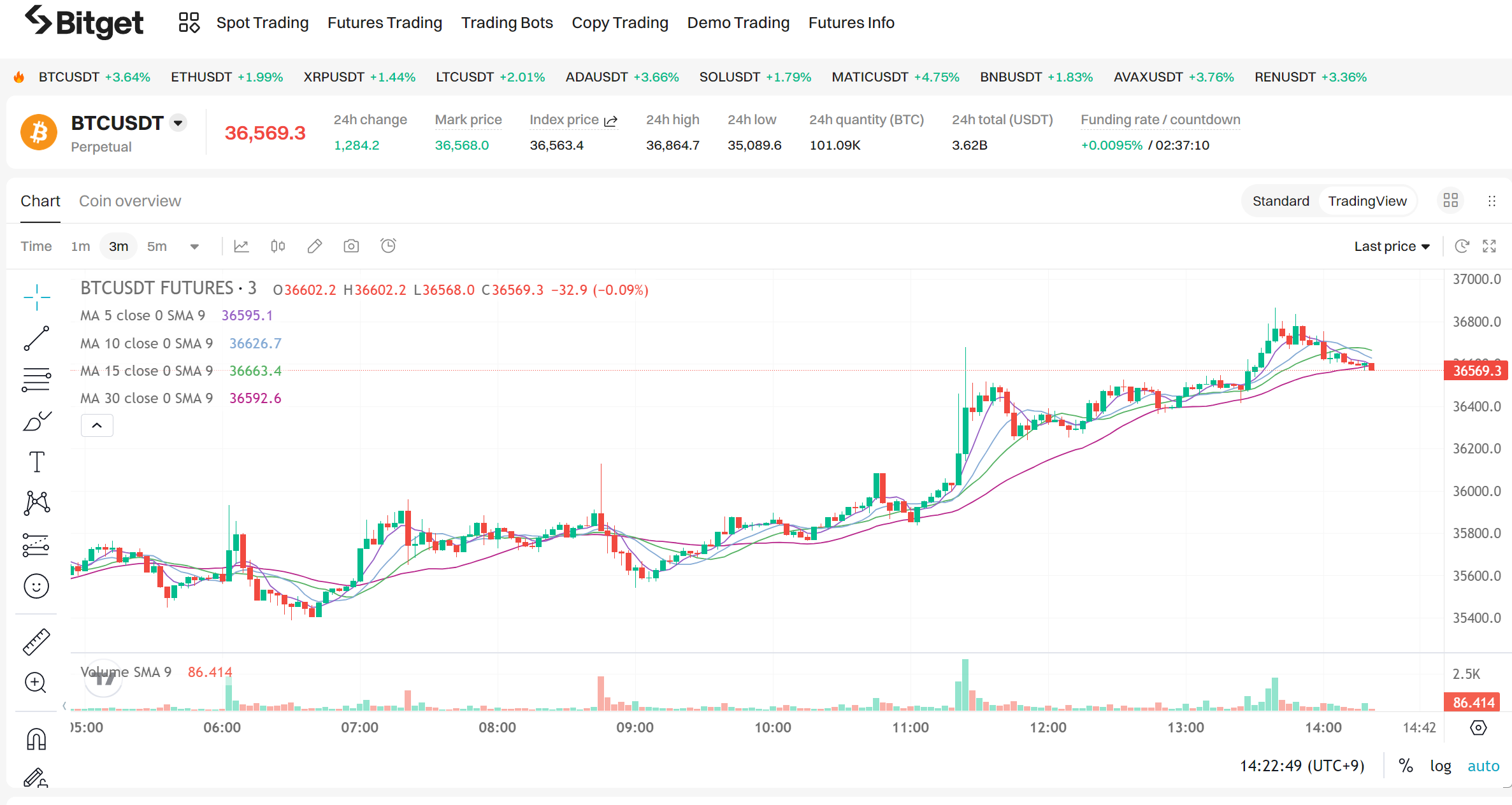Open the Copy Trading menu
The height and width of the screenshot is (805, 1512).
[620, 23]
